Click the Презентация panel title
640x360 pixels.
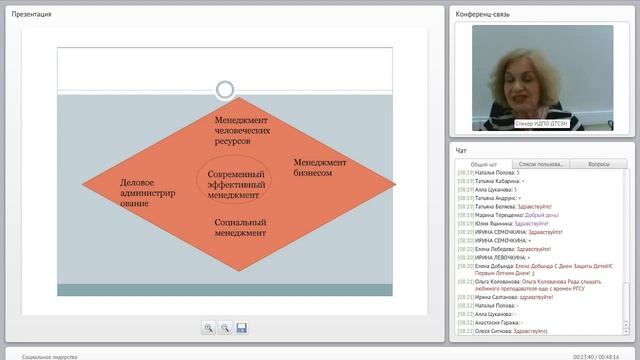click(31, 14)
